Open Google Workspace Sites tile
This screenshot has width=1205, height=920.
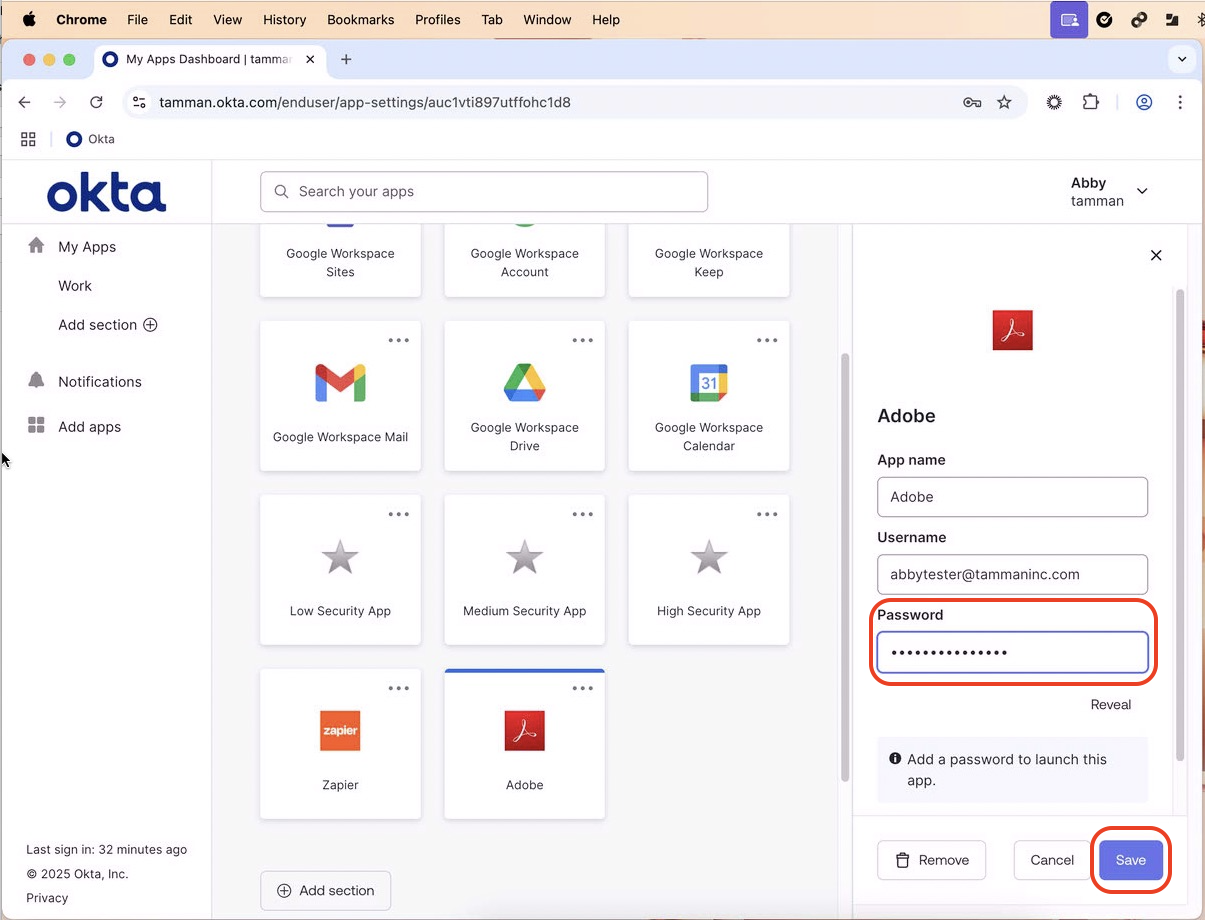click(x=340, y=260)
